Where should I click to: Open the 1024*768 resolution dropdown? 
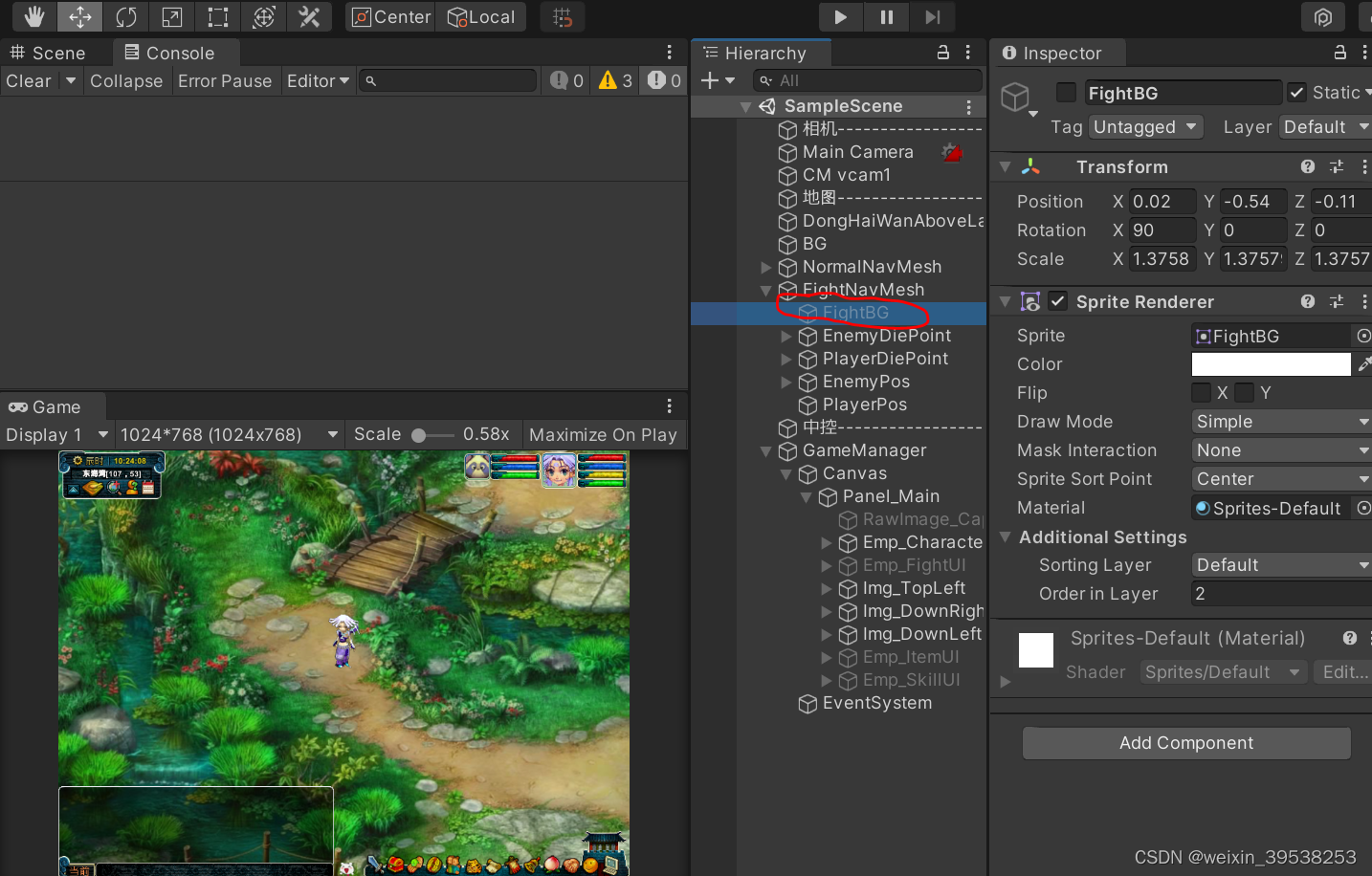click(230, 434)
